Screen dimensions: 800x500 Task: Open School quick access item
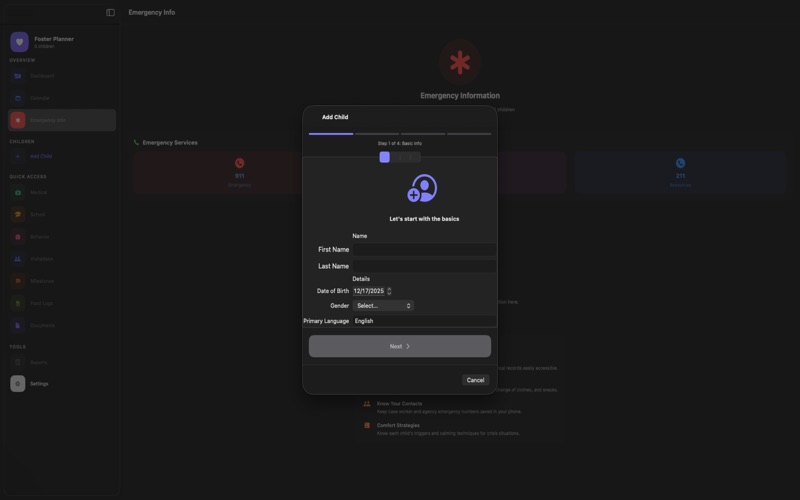61,214
